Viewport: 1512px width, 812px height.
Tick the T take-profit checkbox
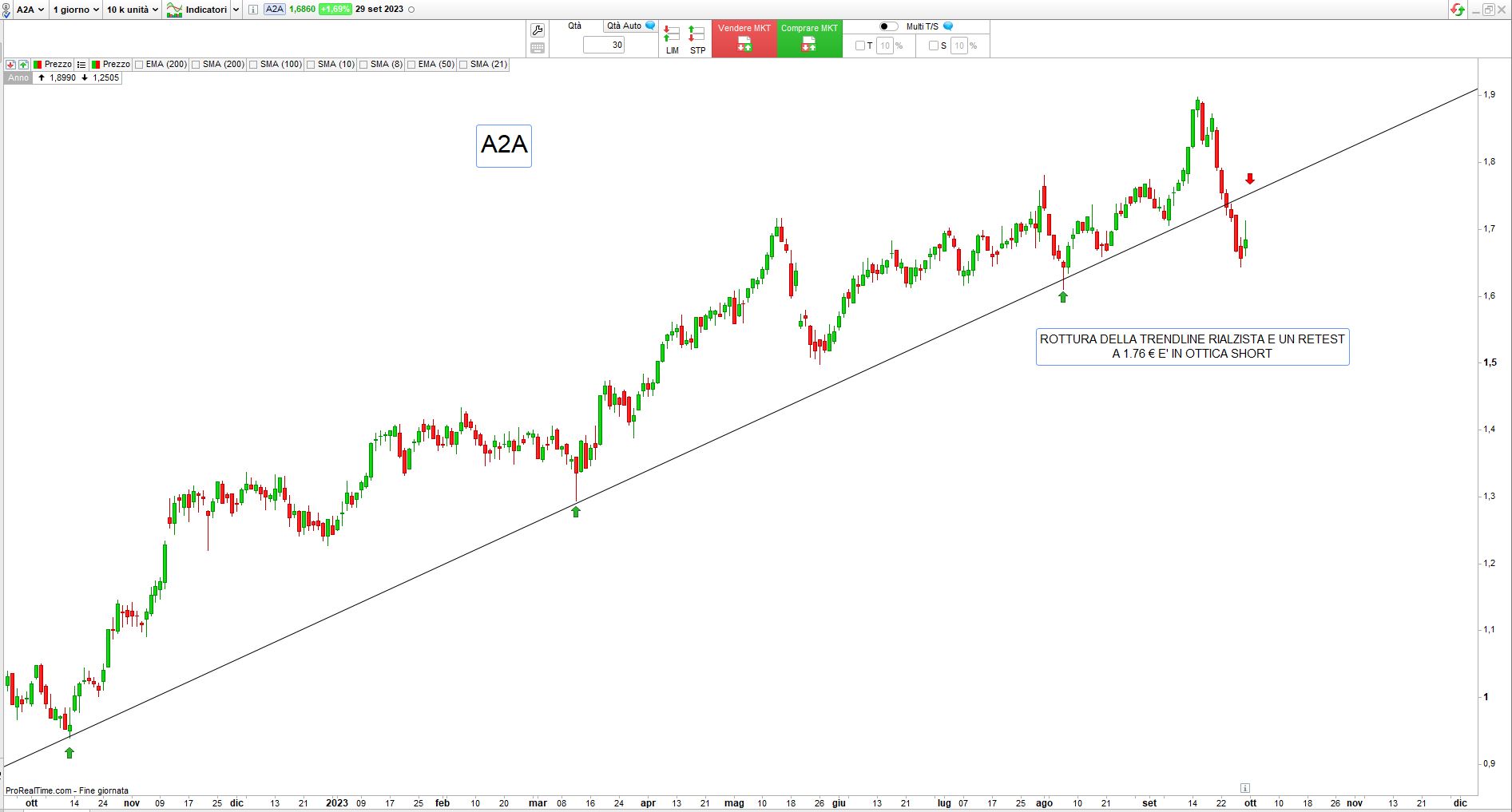[860, 46]
